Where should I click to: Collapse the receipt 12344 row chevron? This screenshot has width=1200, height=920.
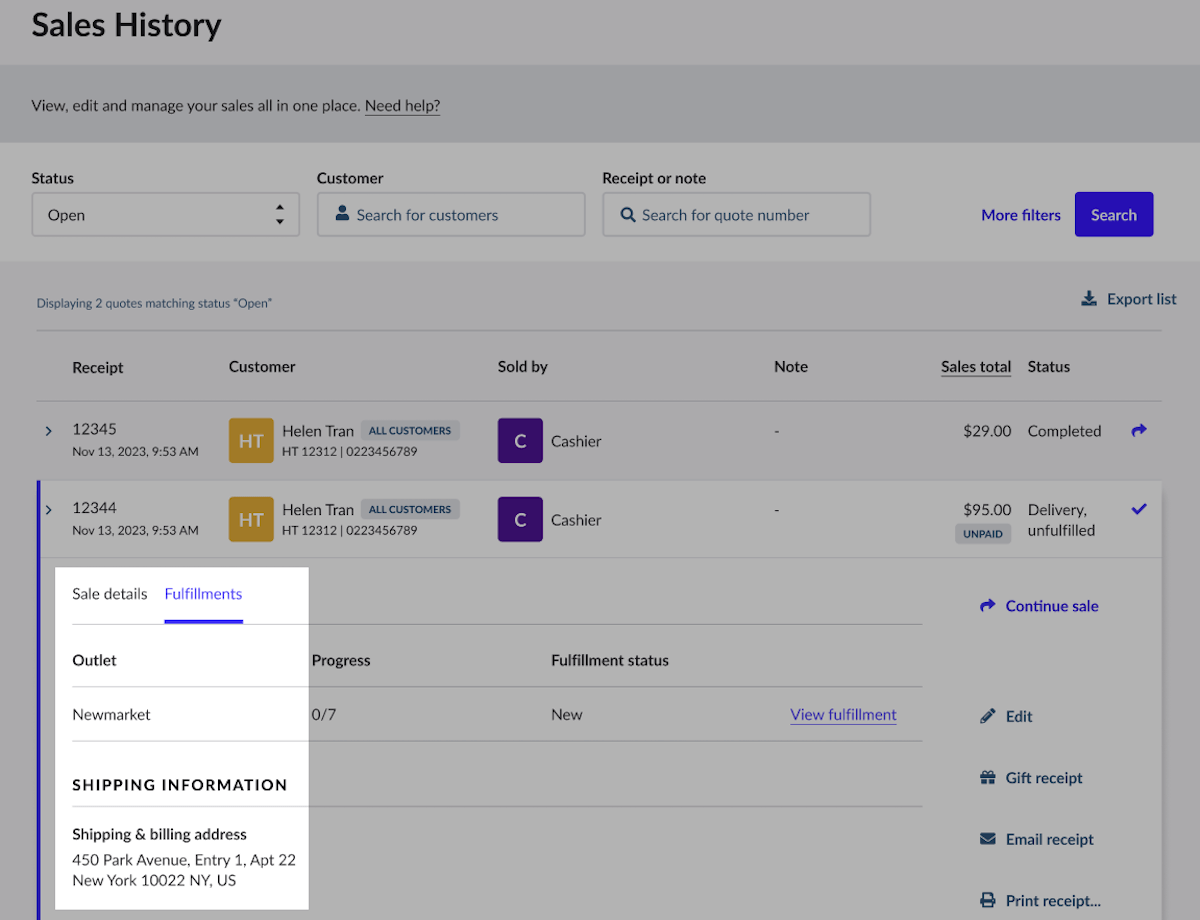48,510
